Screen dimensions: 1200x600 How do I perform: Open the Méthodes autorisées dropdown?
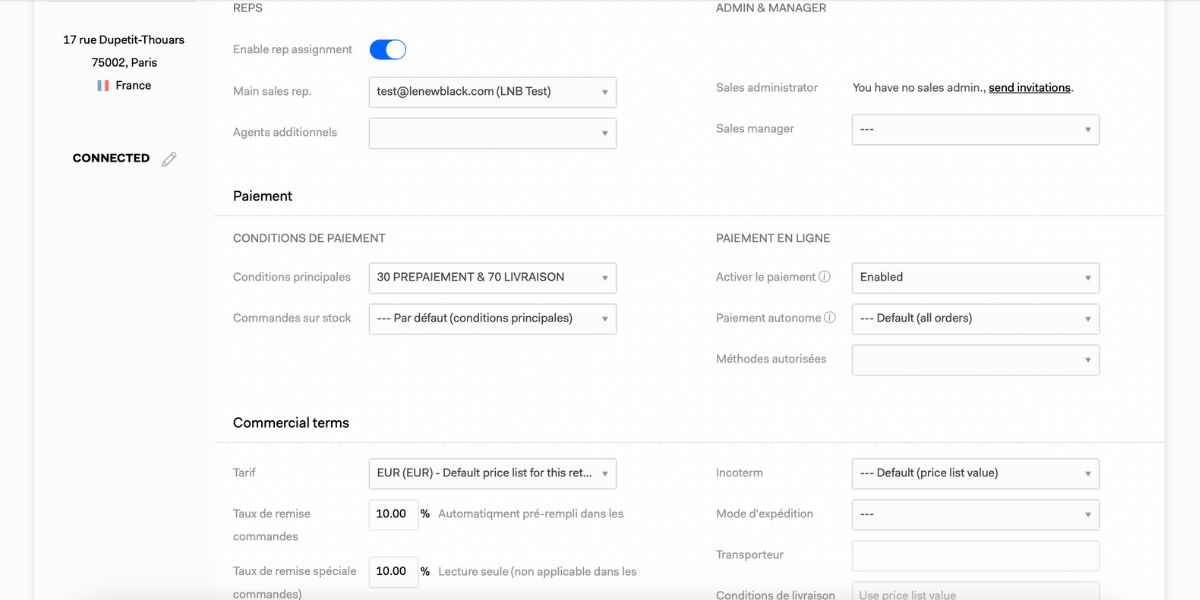pos(976,359)
